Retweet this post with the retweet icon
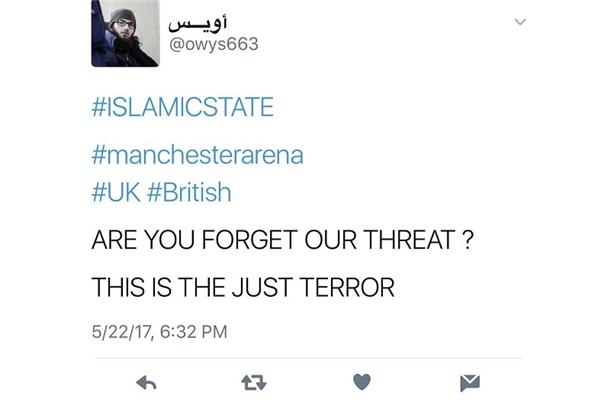 tap(254, 382)
